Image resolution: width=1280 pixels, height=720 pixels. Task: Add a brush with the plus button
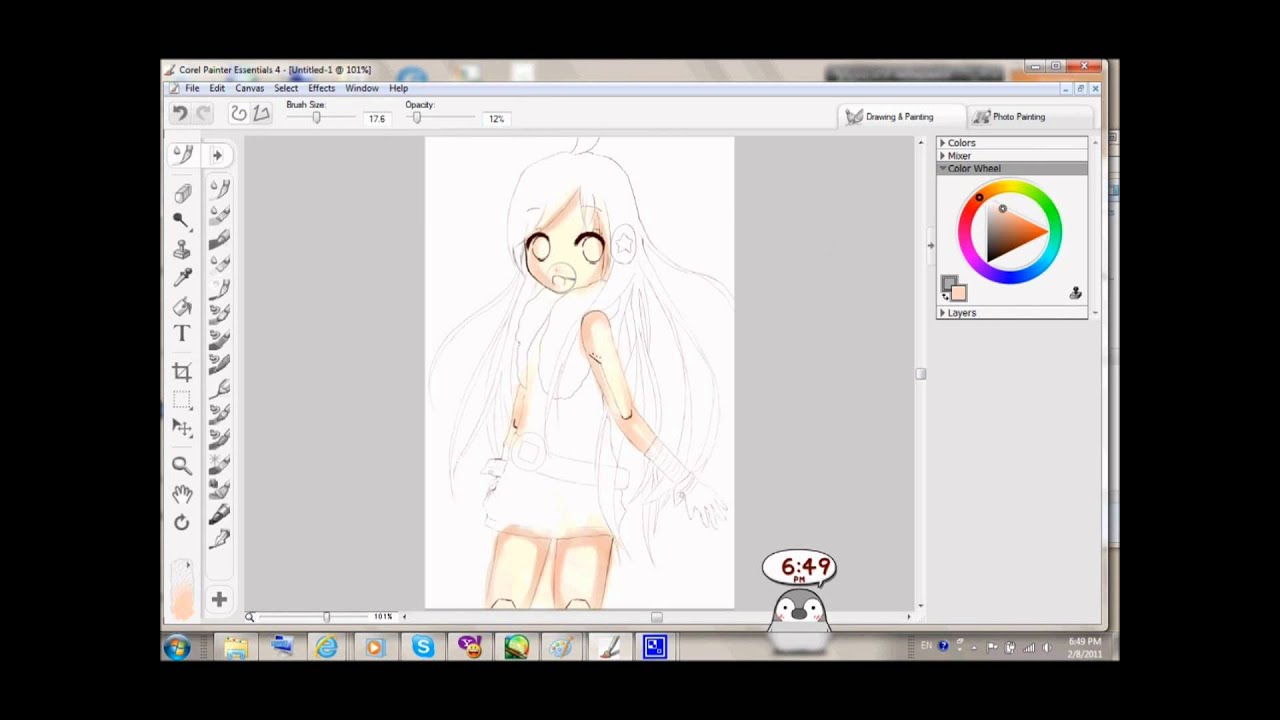pyautogui.click(x=218, y=599)
